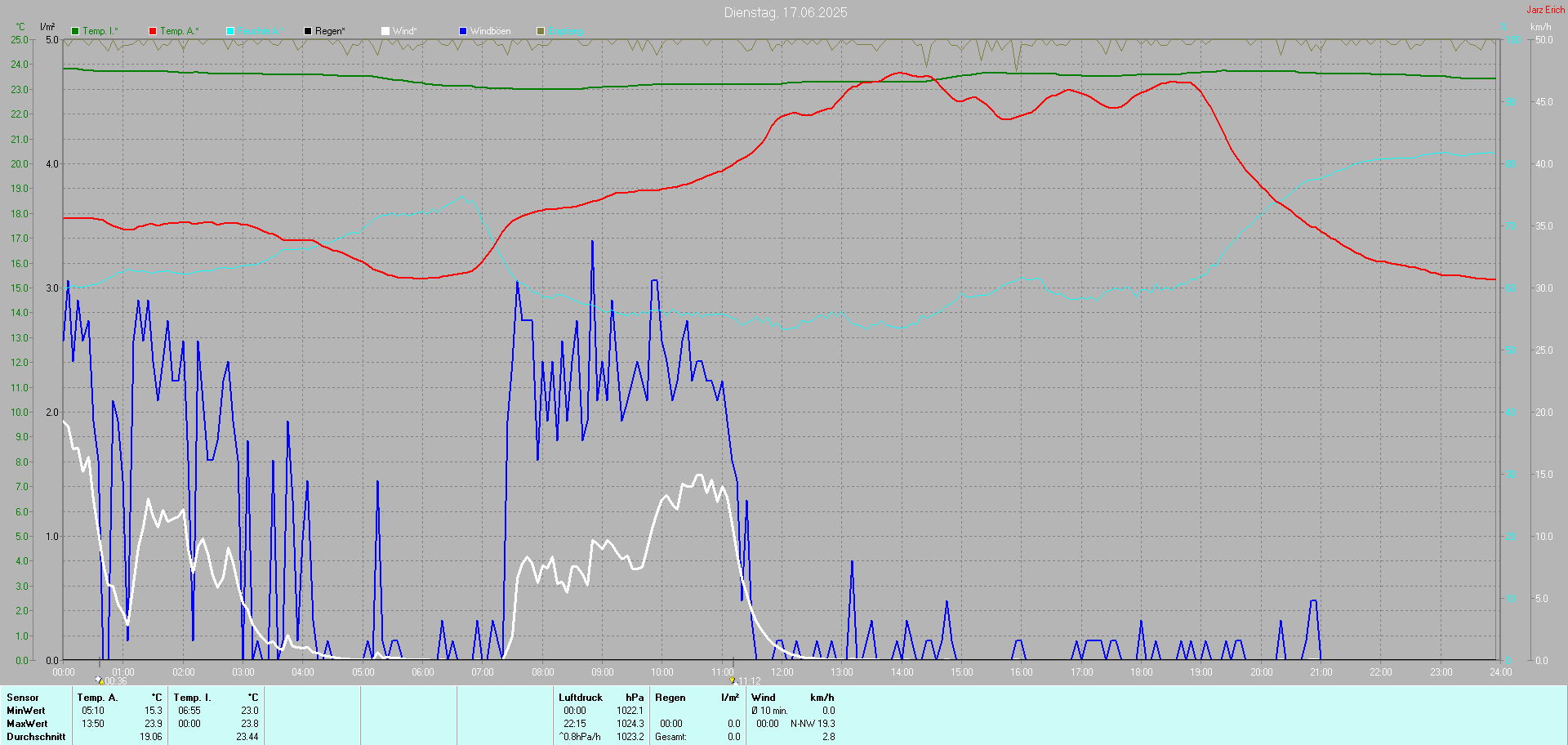Click the 12:00 time axis label
The height and width of the screenshot is (745, 1568).
(782, 672)
